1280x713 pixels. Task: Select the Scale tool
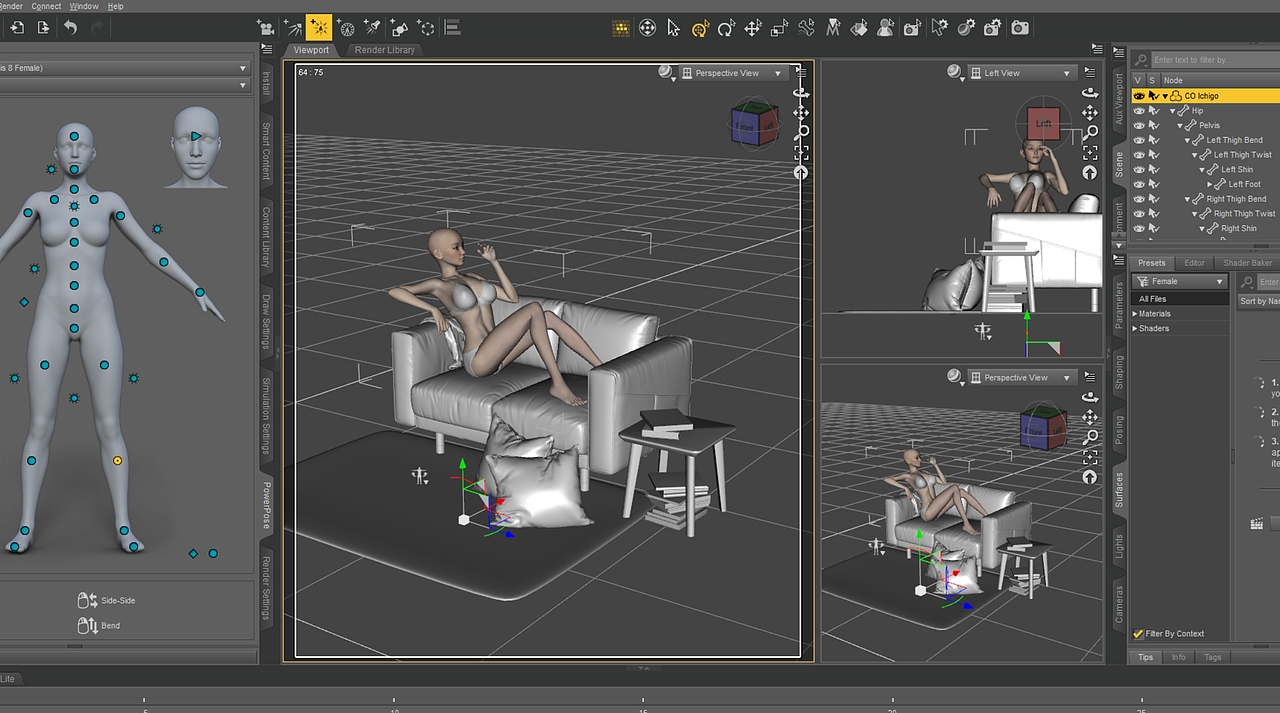pos(779,28)
